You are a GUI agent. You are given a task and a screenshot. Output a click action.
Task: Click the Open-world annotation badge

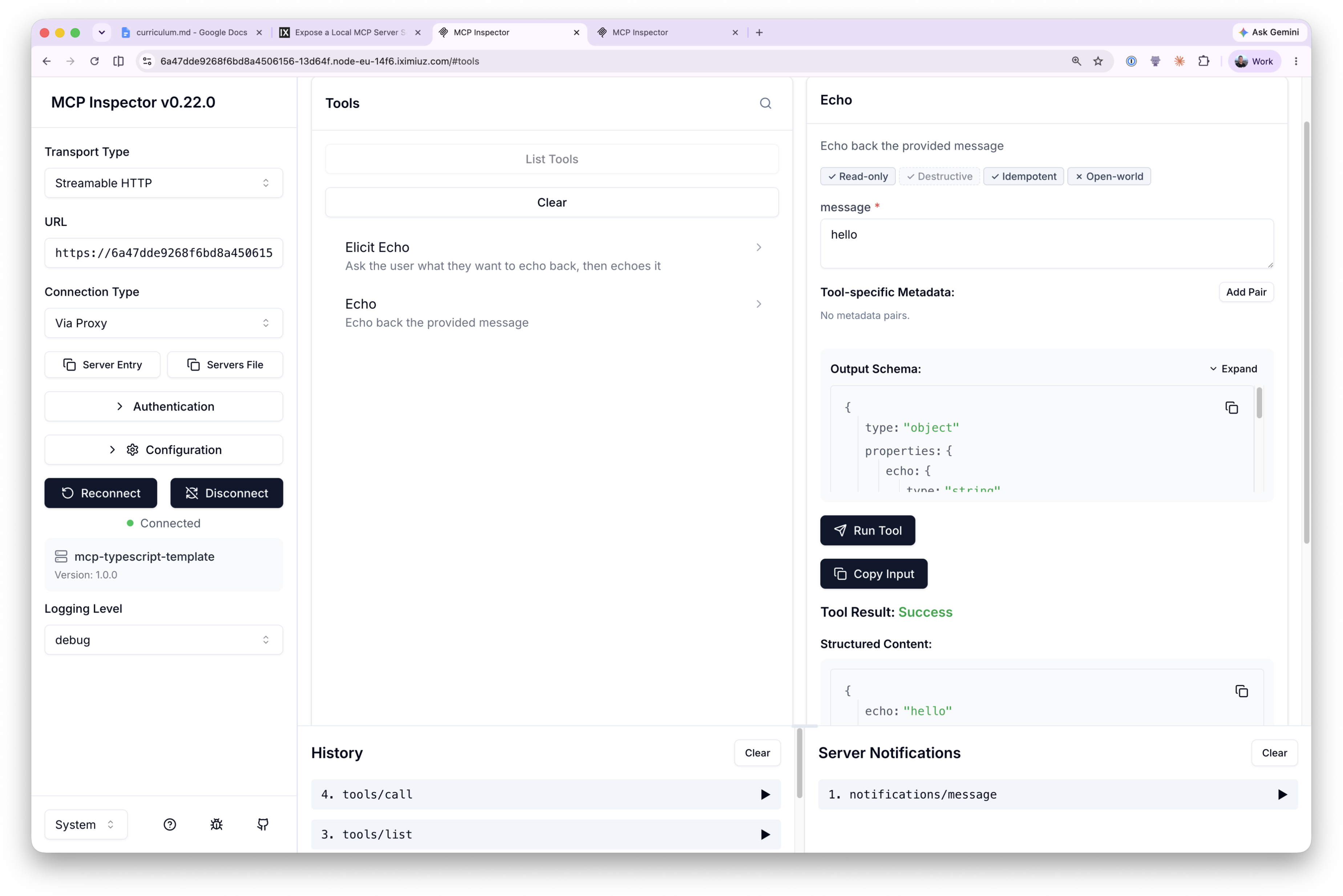[x=1109, y=176]
